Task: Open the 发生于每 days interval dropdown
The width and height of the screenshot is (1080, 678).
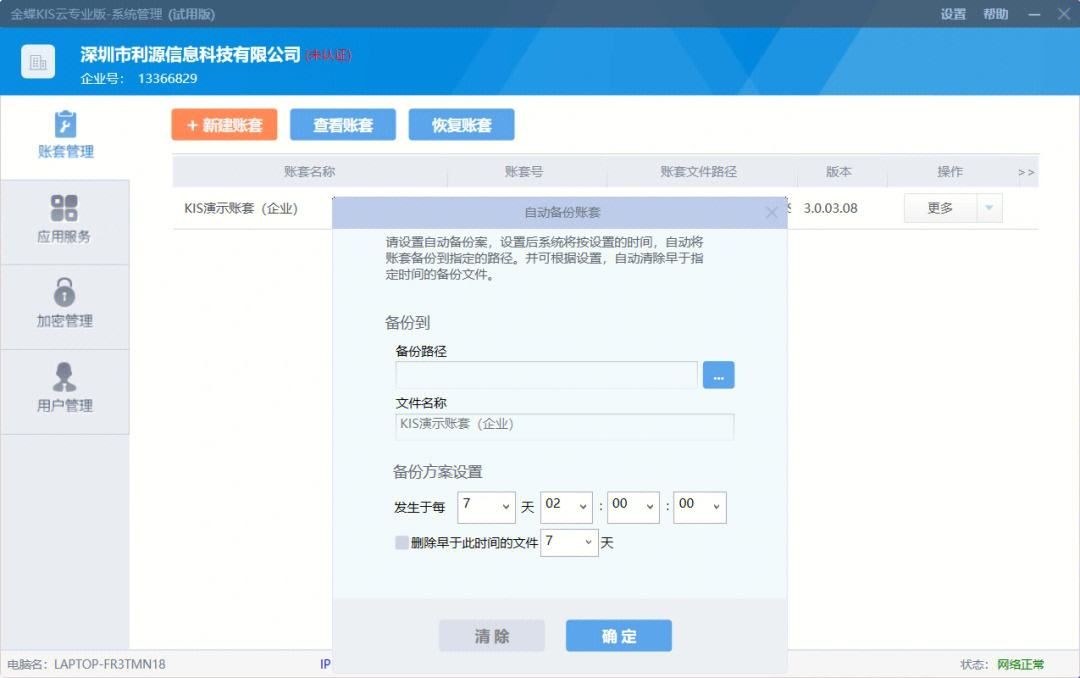Action: click(x=486, y=507)
